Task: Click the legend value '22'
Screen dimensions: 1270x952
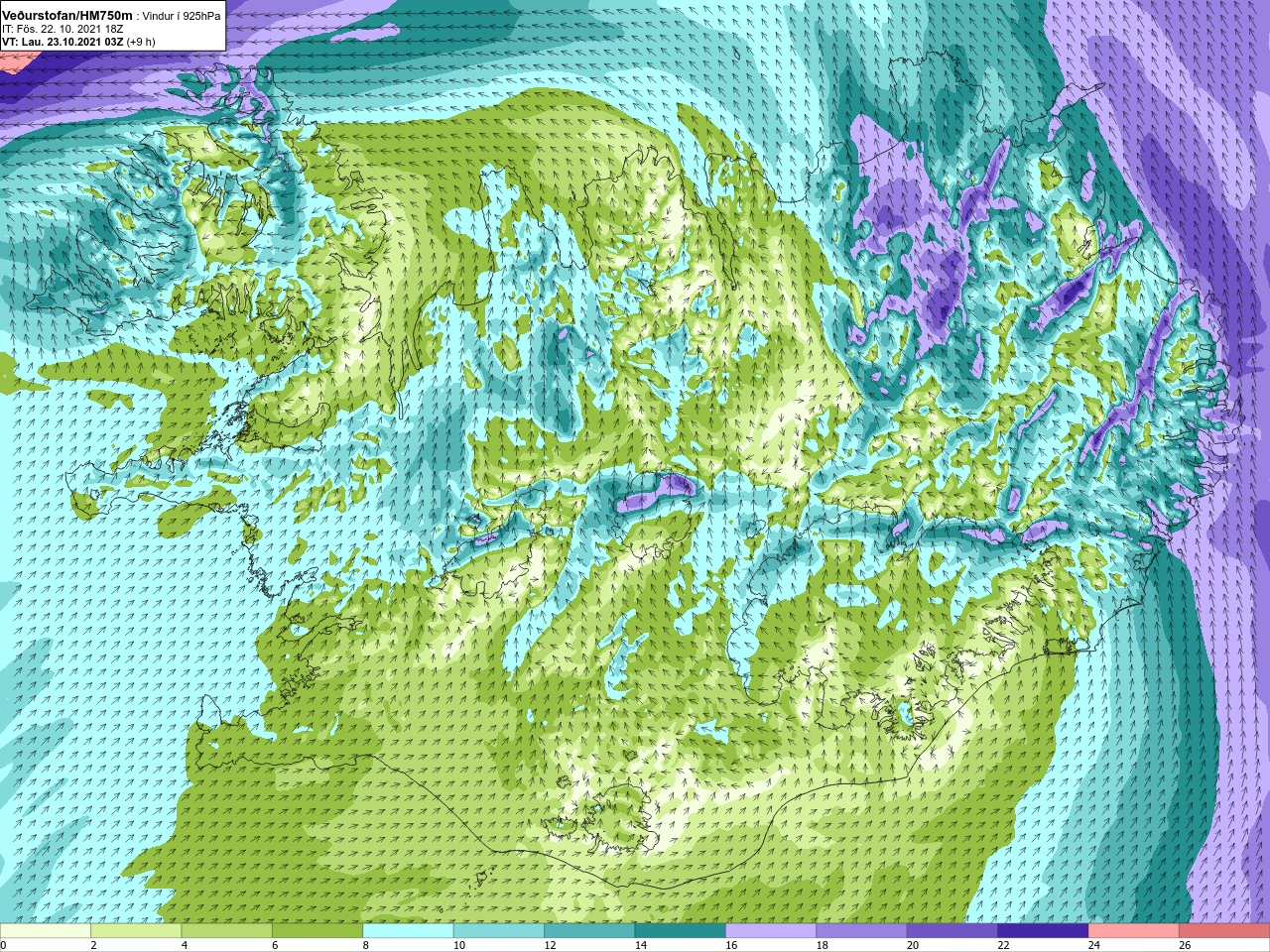Action: [x=1003, y=945]
